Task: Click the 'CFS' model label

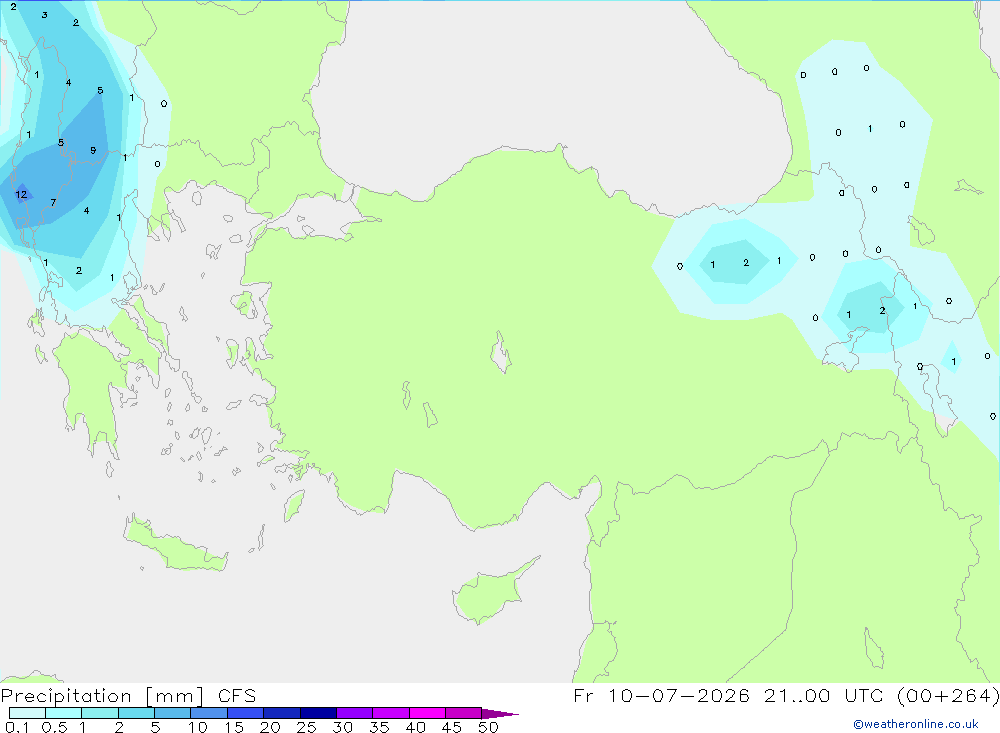Action: (237, 695)
